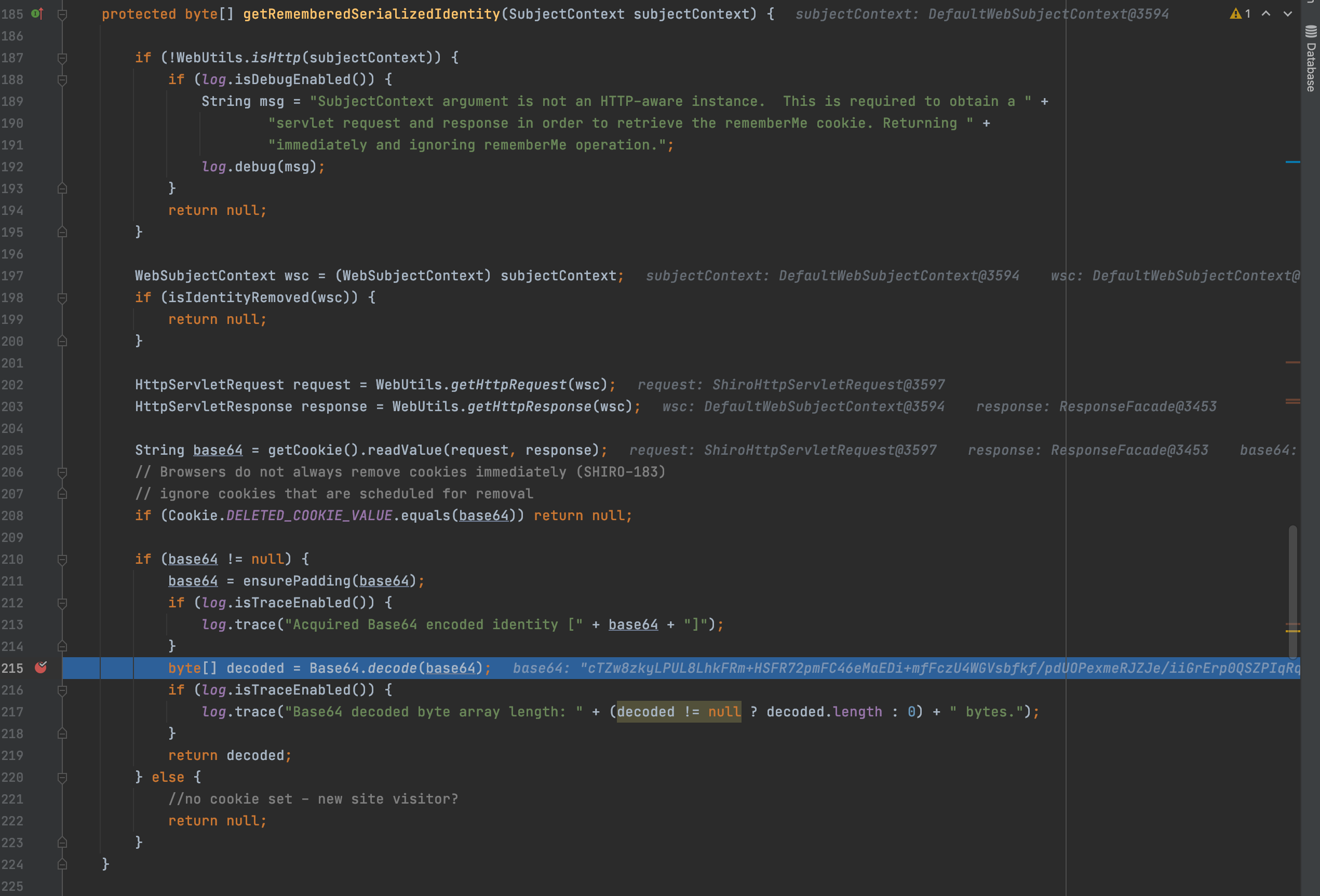Collapse comment block fold at line 206

coord(62,472)
